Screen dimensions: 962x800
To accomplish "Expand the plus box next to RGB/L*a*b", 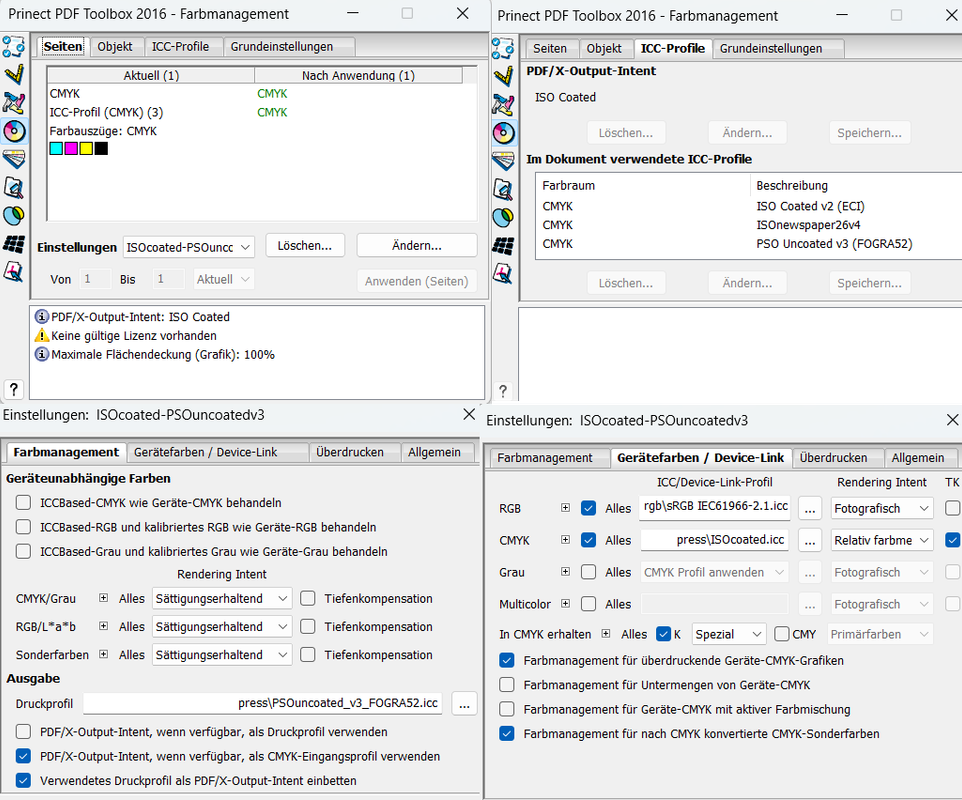I will pos(104,626).
